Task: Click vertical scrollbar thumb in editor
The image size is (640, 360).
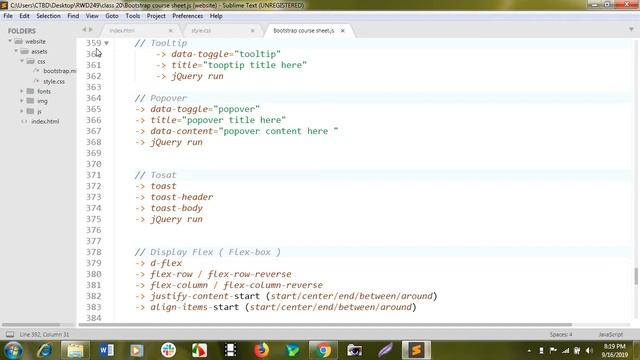Action: 636,276
